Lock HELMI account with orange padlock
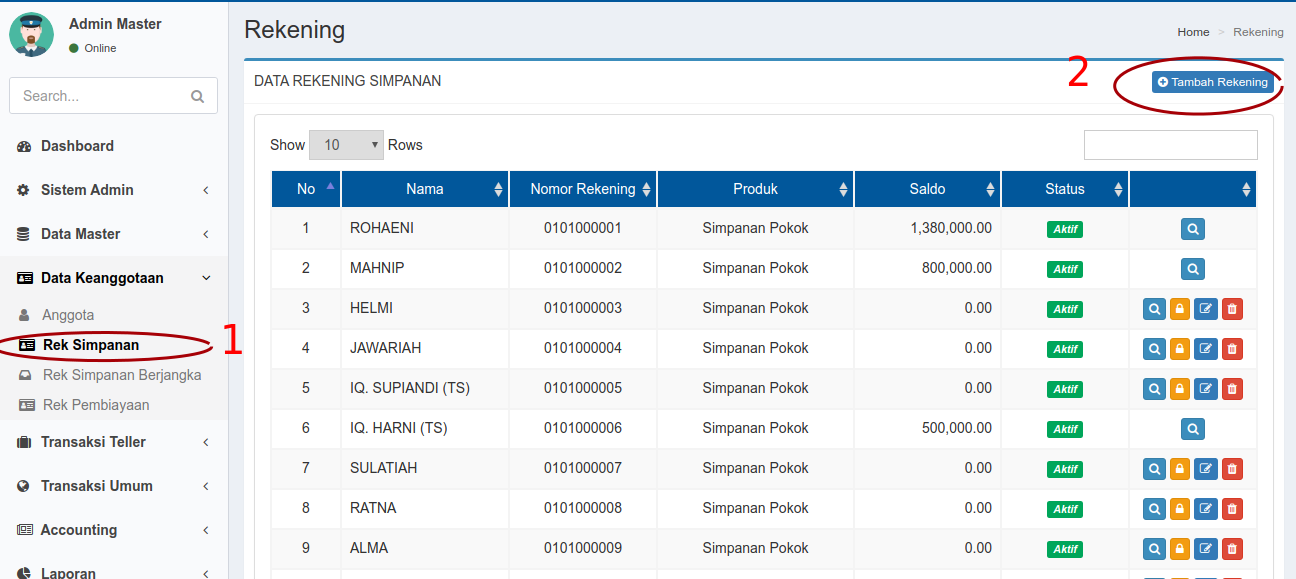1296x579 pixels. [1180, 309]
